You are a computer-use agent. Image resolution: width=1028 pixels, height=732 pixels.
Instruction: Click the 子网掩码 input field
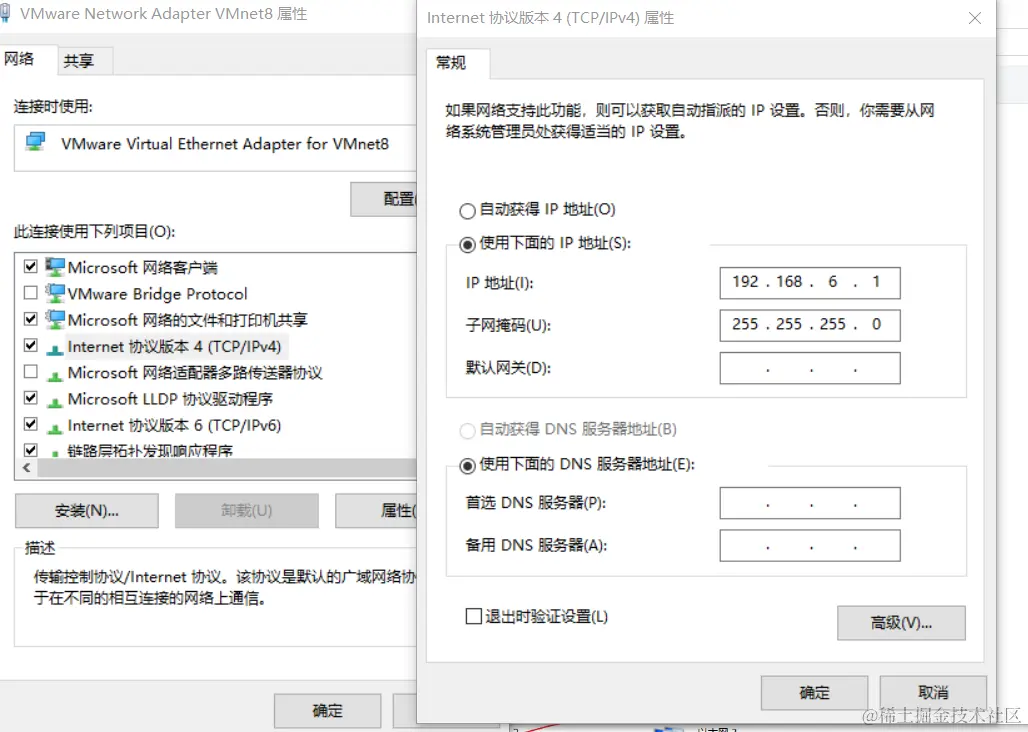click(810, 325)
